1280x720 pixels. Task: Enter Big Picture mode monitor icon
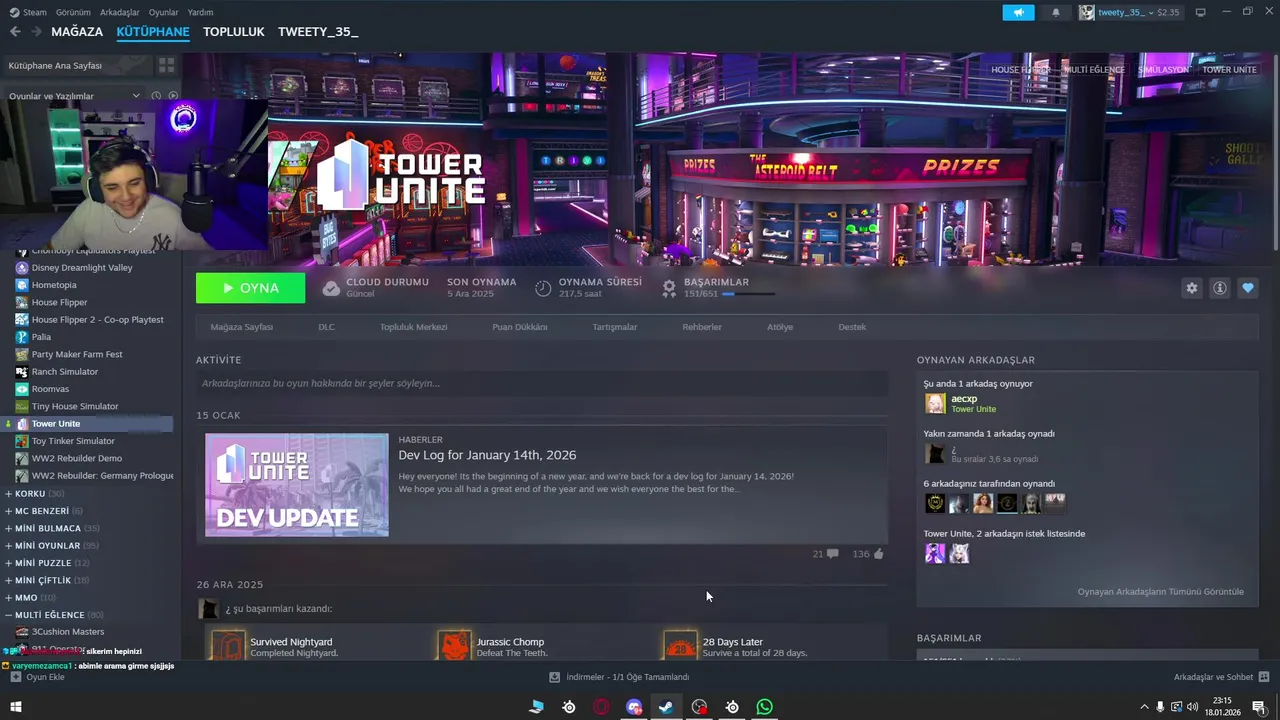click(x=1201, y=12)
